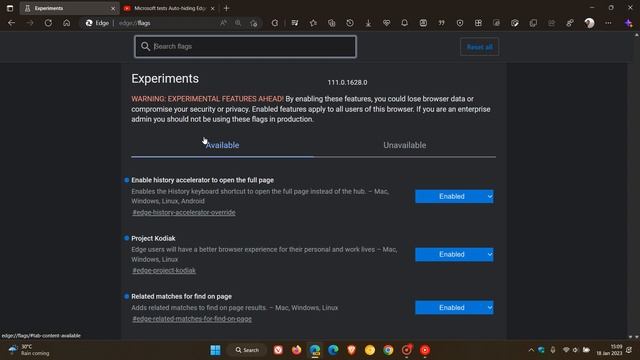The width and height of the screenshot is (640, 360).
Task: Open new tab with plus button
Action: pos(227,8)
